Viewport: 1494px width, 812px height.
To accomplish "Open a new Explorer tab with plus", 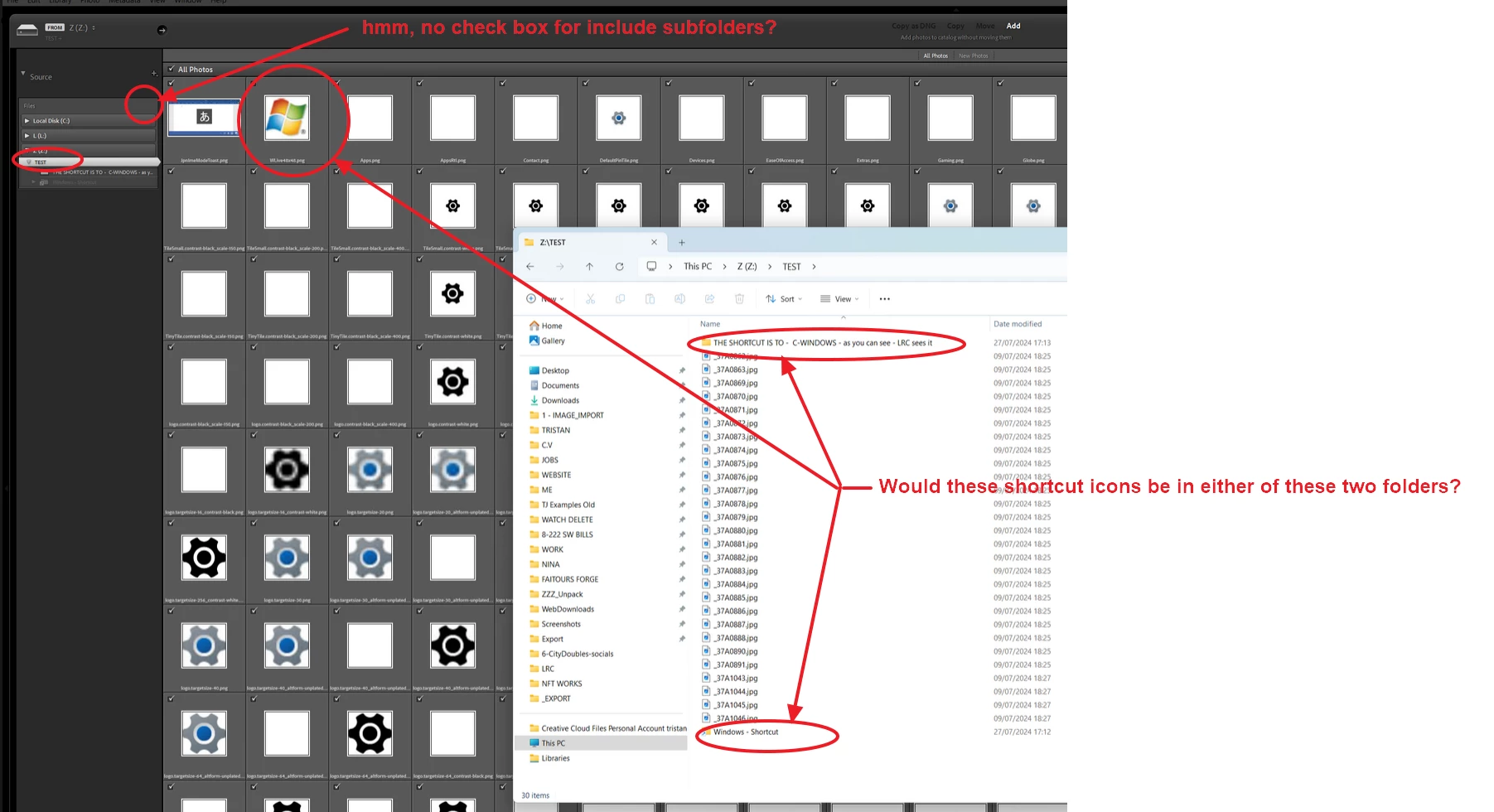I will [x=682, y=243].
